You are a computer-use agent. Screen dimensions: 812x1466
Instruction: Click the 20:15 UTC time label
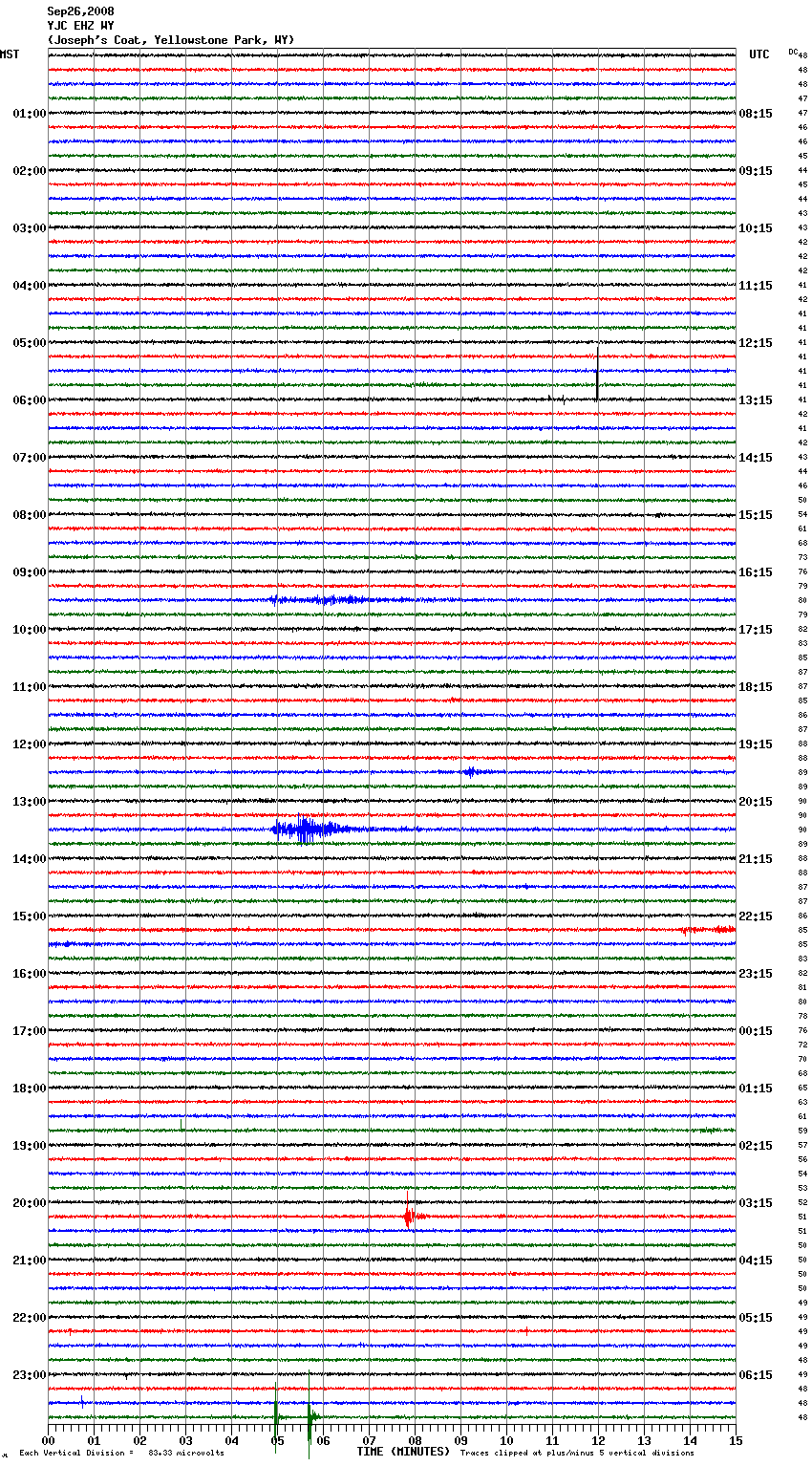(756, 802)
